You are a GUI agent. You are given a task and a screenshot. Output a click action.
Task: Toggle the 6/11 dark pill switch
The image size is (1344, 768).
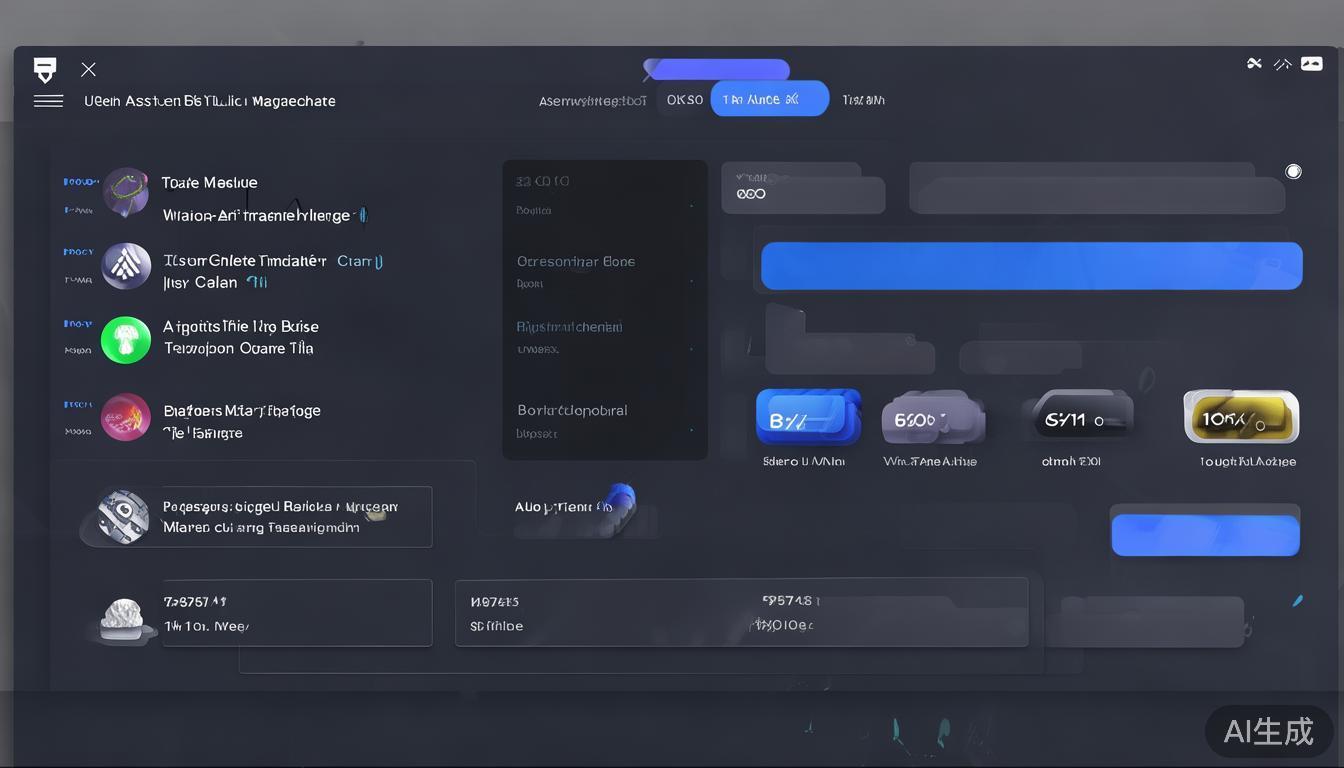click(1077, 418)
